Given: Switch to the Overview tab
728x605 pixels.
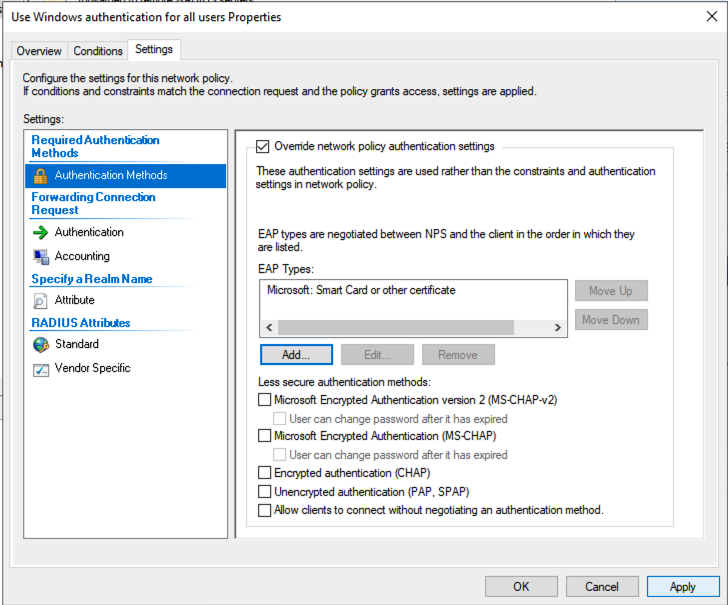Looking at the screenshot, I should (39, 51).
